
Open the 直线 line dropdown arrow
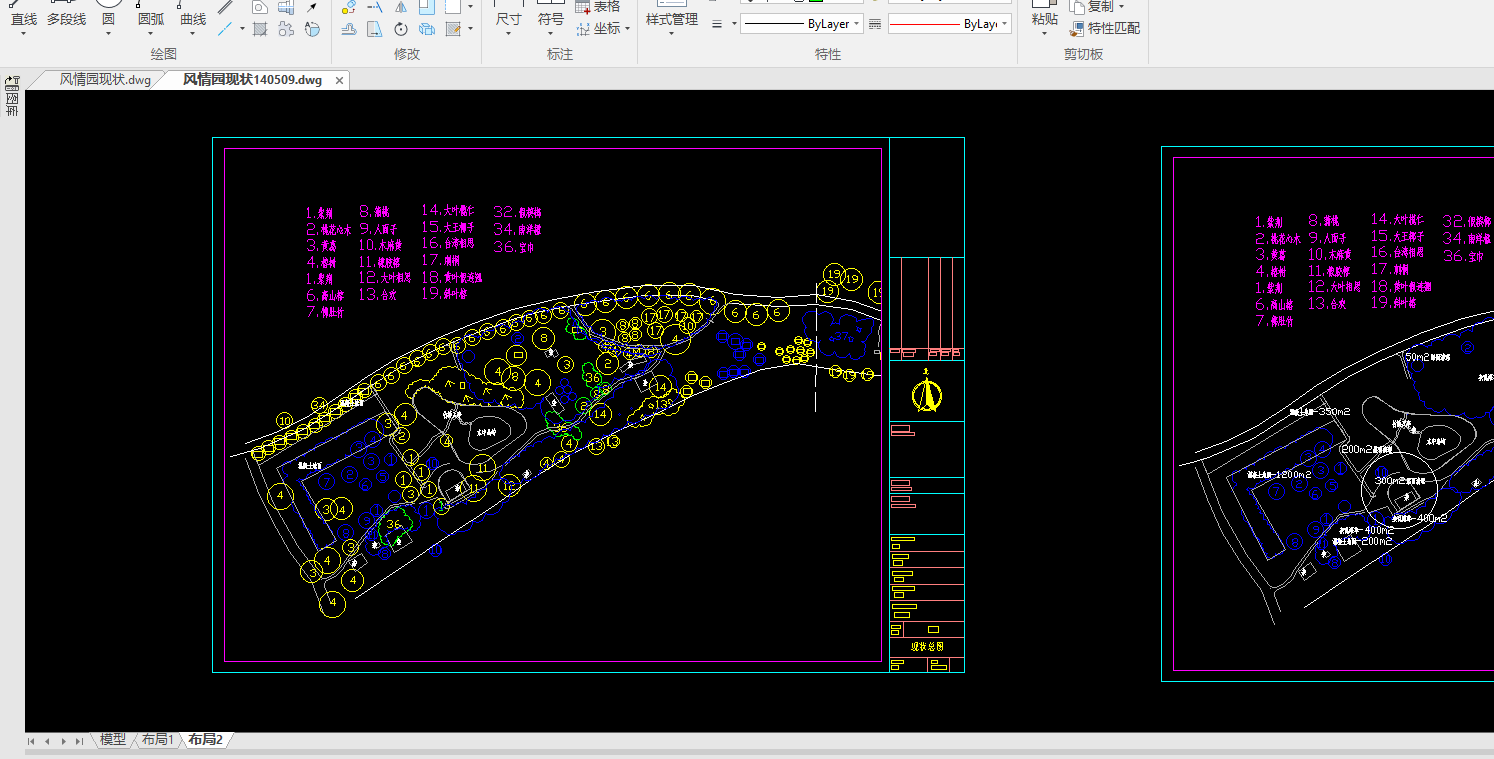click(23, 34)
